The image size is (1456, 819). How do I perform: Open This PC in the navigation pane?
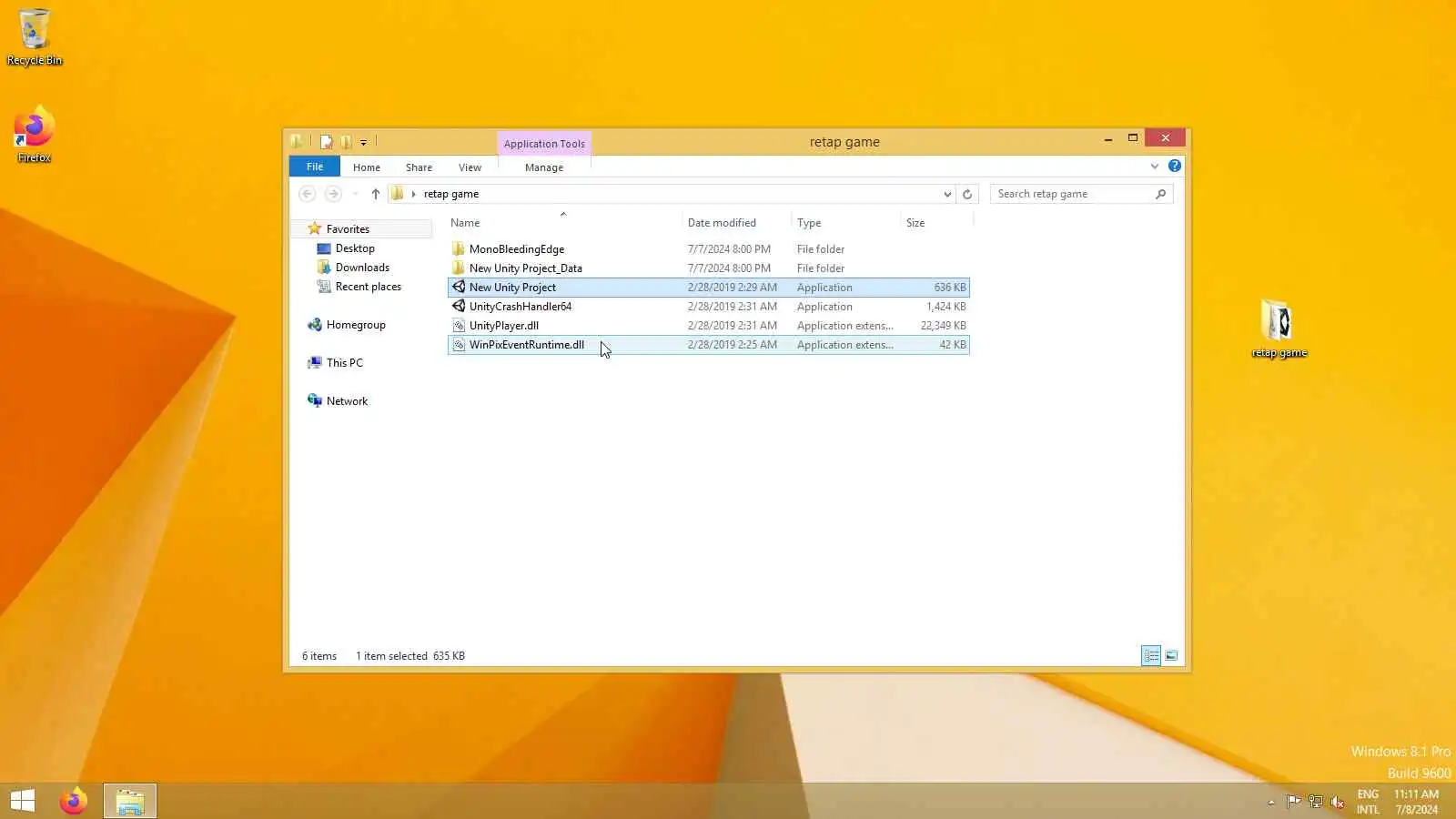[344, 363]
